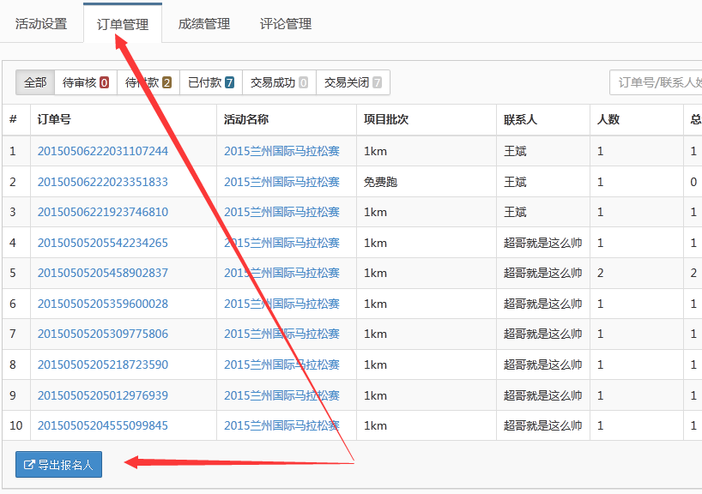Image resolution: width=702 pixels, height=494 pixels.
Task: Filter by 交易关闭 status
Action: pos(353,83)
